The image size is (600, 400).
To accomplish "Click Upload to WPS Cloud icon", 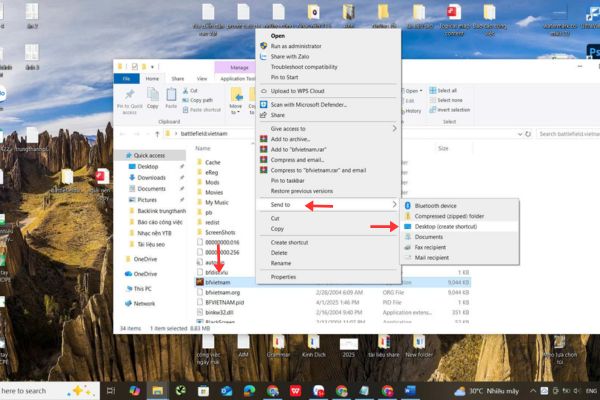I will click(264, 91).
